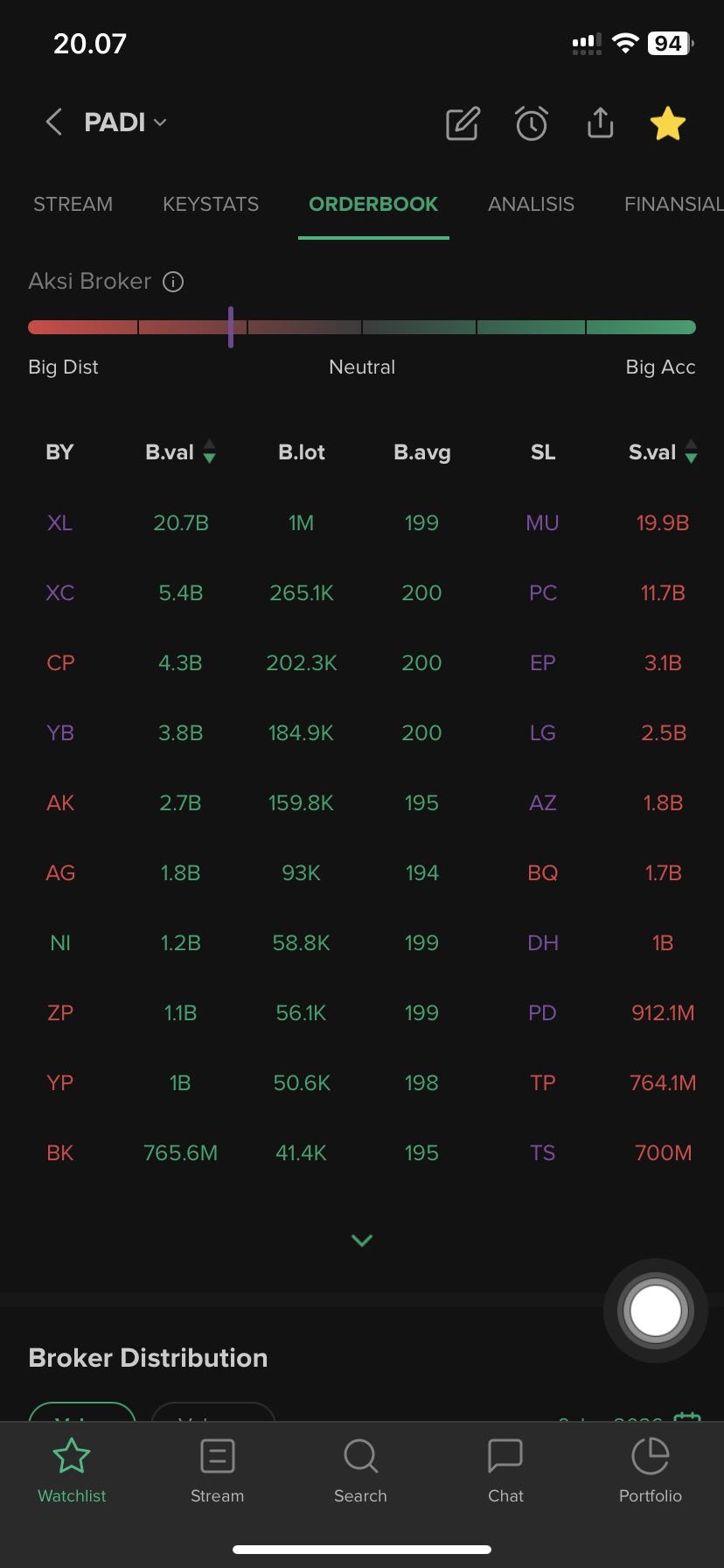Viewport: 724px width, 1568px height.
Task: Select seller broker MU code
Action: [542, 523]
